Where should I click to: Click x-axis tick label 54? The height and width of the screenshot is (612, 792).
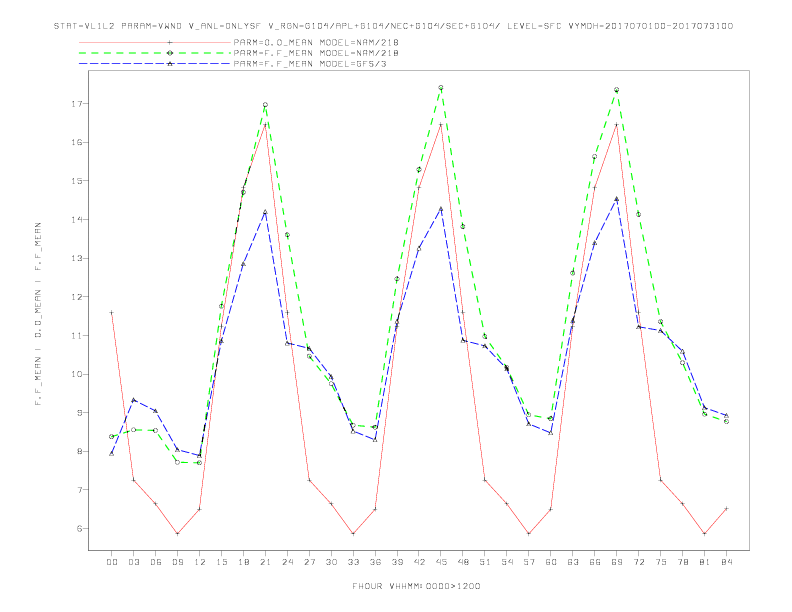click(x=507, y=562)
